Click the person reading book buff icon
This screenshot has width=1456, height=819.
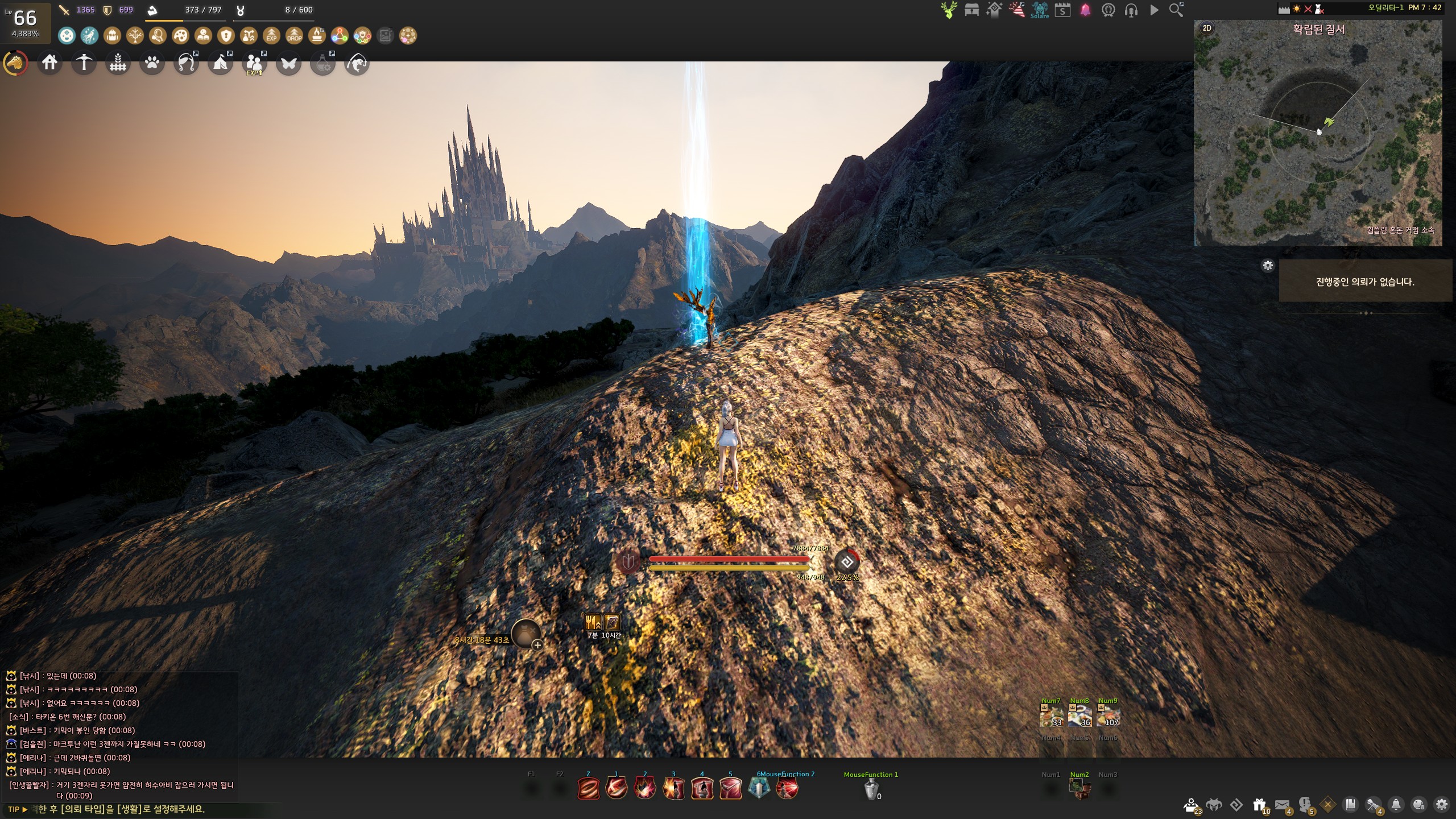tap(203, 36)
